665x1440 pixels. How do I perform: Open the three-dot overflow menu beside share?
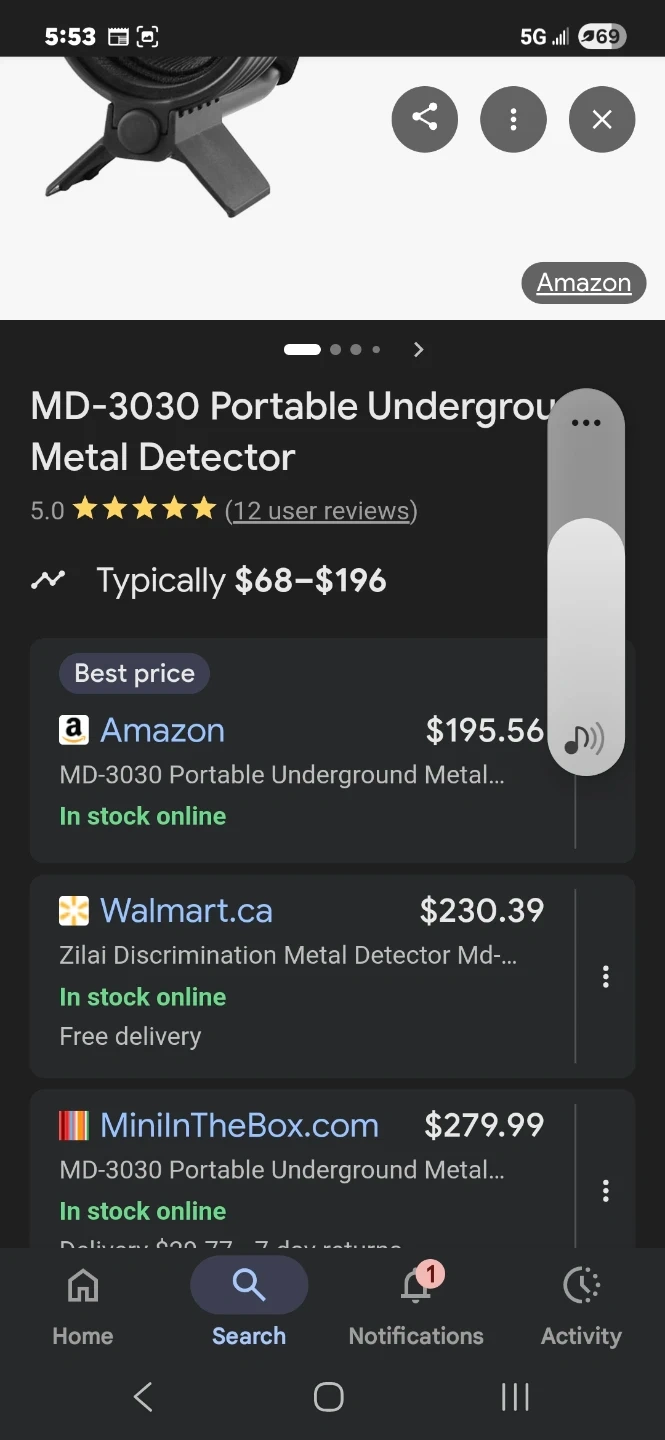(513, 120)
